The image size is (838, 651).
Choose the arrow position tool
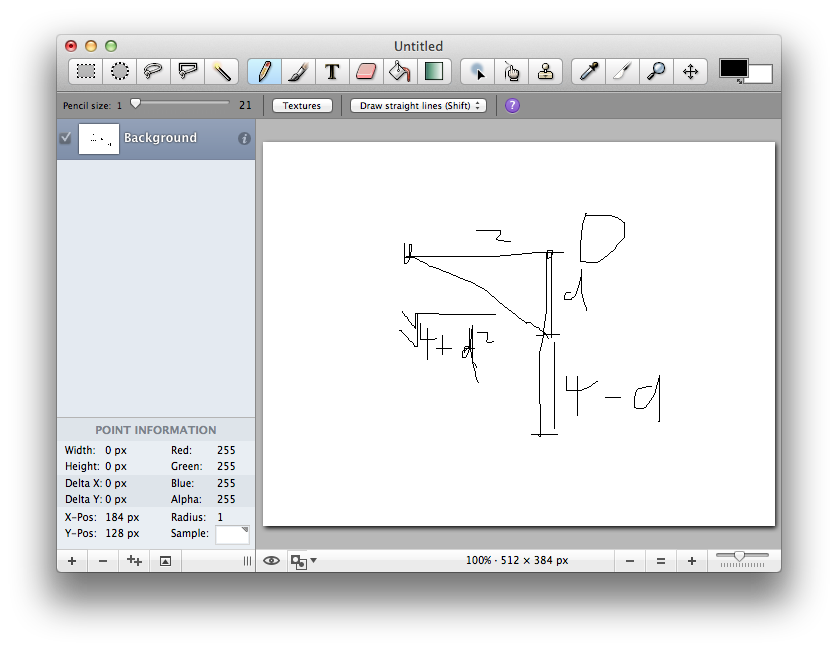[x=478, y=71]
